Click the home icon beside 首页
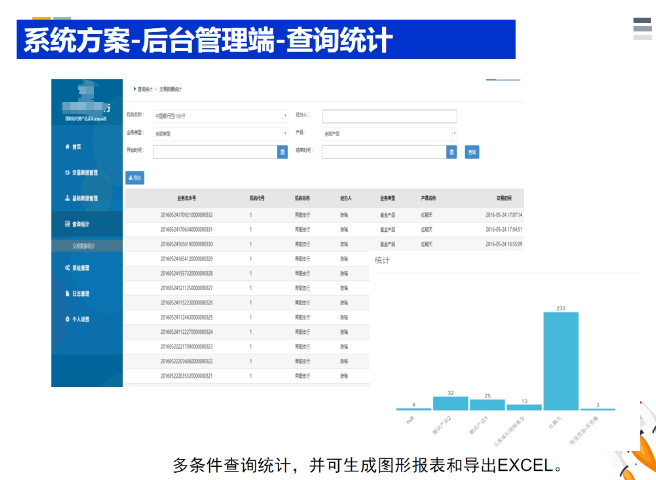The width and height of the screenshot is (656, 480). [67, 146]
